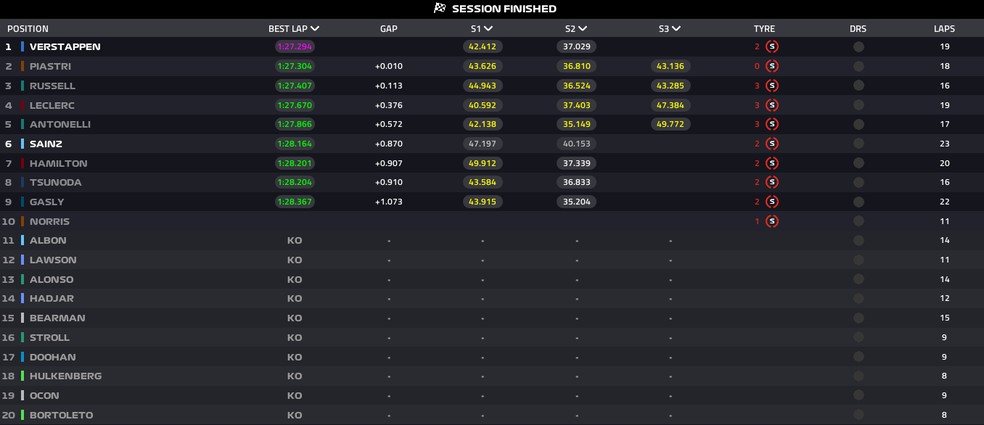Select driver Tsunoda row name
The image size is (984, 425).
pyautogui.click(x=56, y=182)
